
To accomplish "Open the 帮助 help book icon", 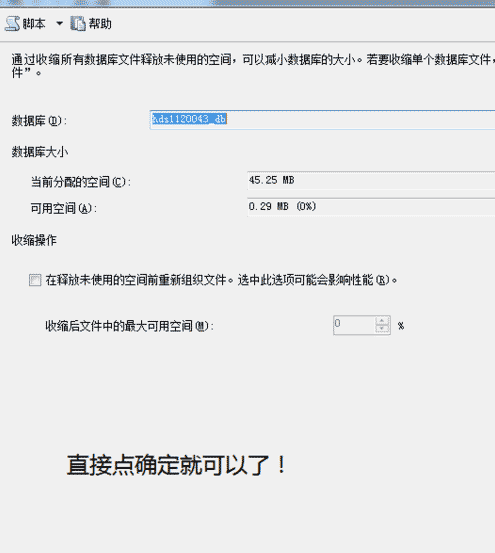I will click(78, 24).
